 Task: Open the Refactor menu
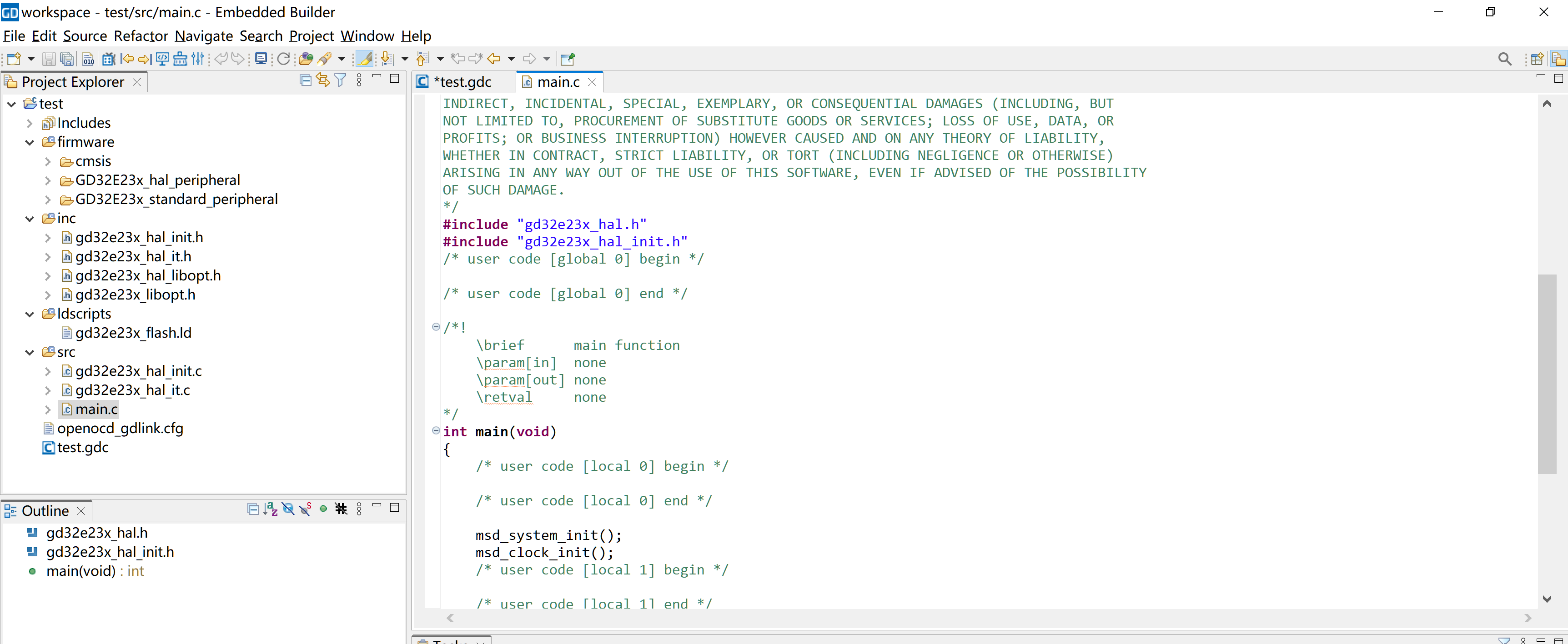(141, 36)
